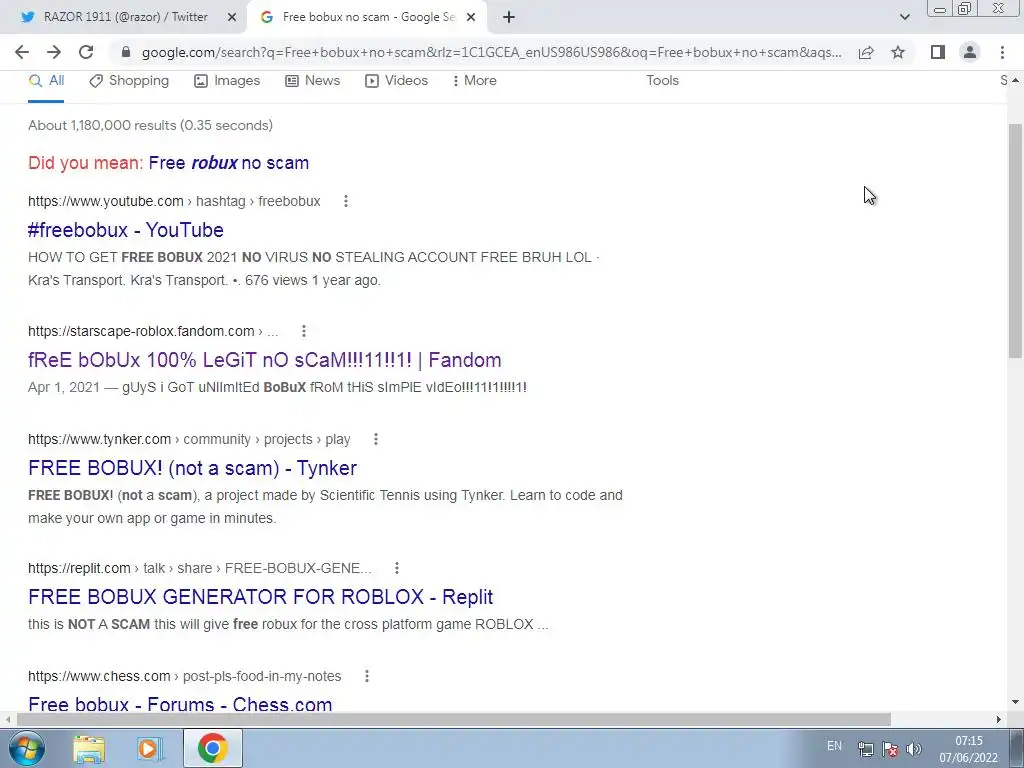Screen dimensions: 1024x768
Task: Open FREE BOBUX GENERATOR FOR ROBLOX - Replit
Action: (x=261, y=597)
